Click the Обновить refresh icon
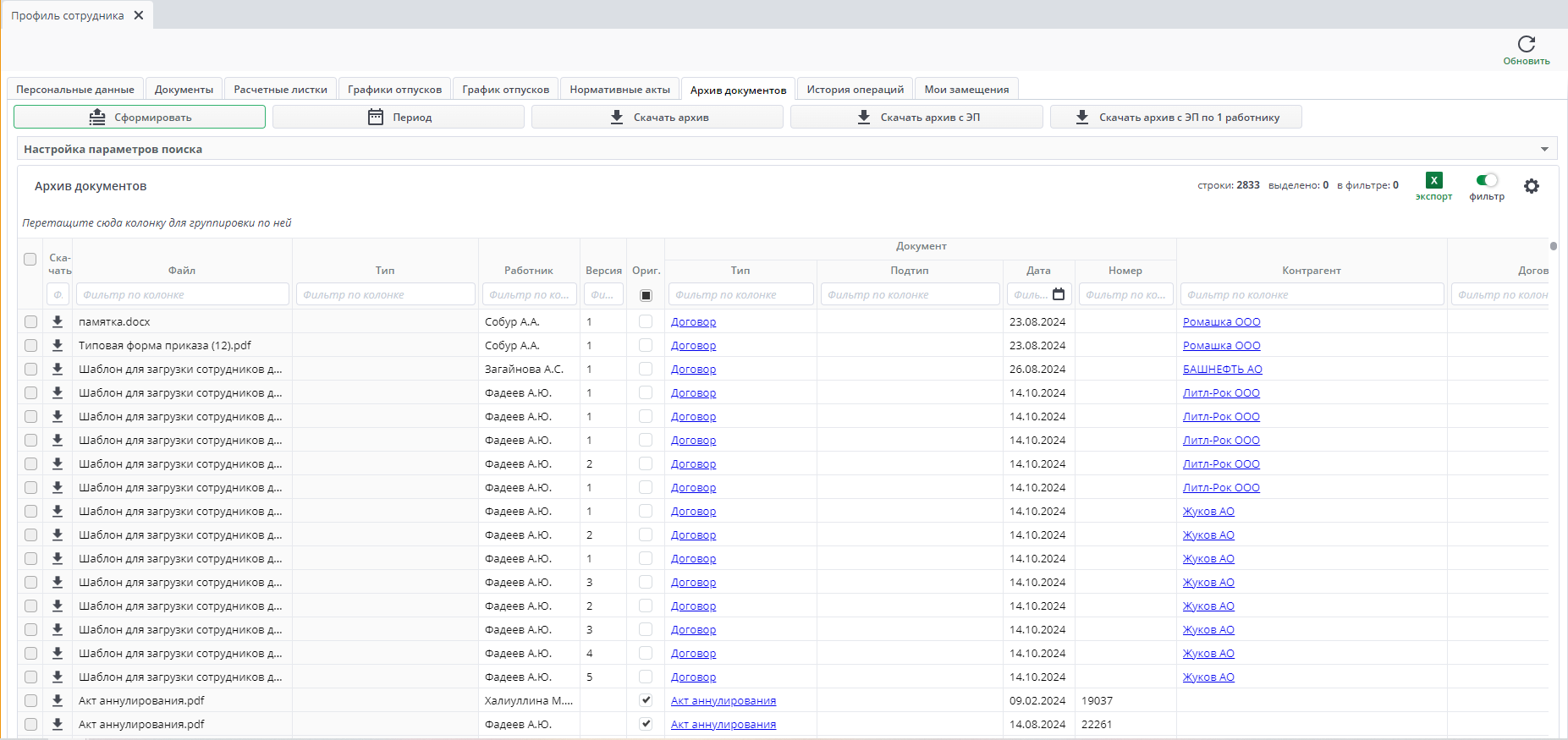The width and height of the screenshot is (1568, 740). (1526, 45)
